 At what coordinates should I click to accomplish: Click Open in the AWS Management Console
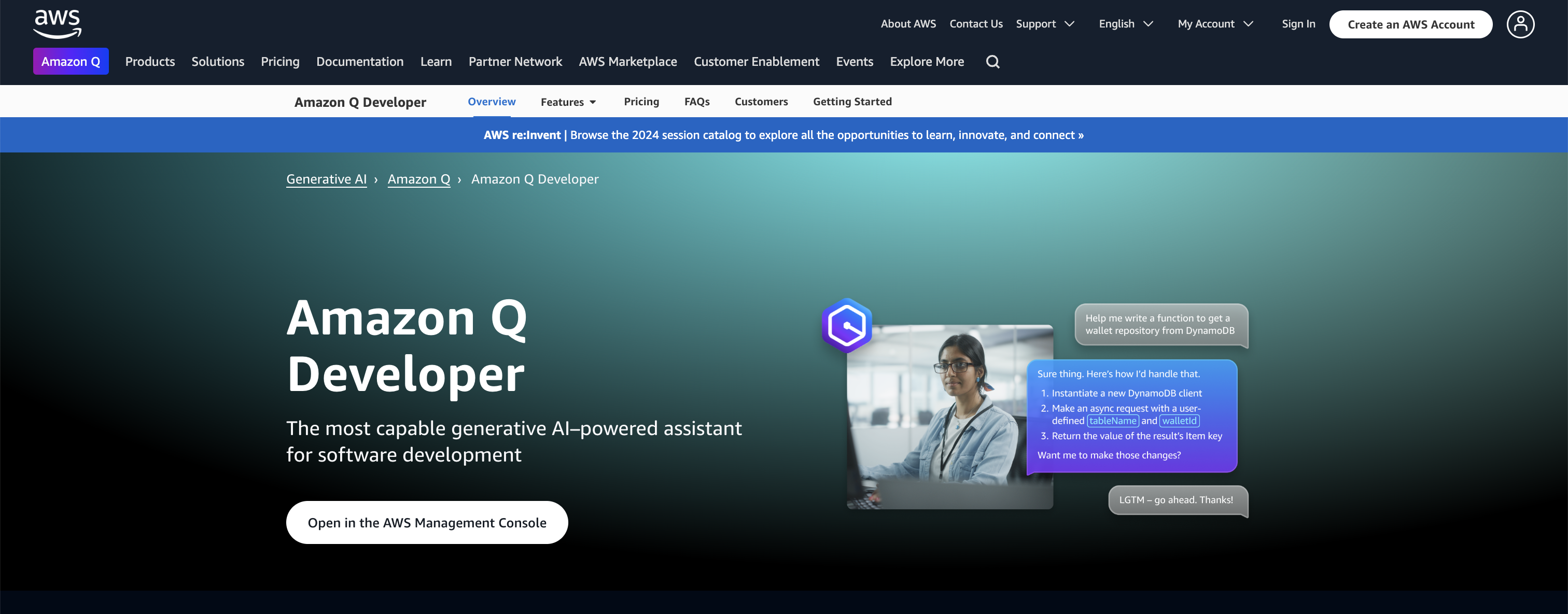[x=427, y=522]
